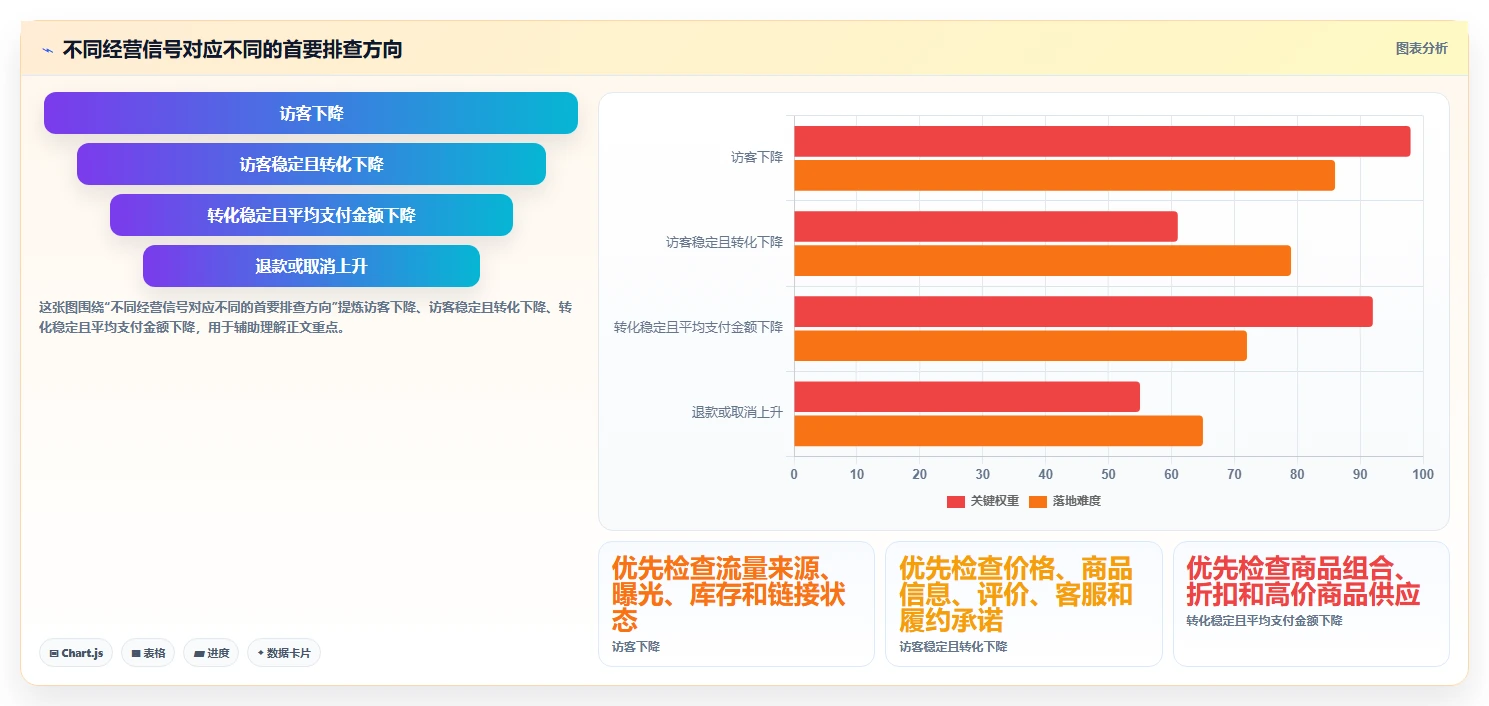Click the 访客稳定且转化下降 y-axis label

725,242
